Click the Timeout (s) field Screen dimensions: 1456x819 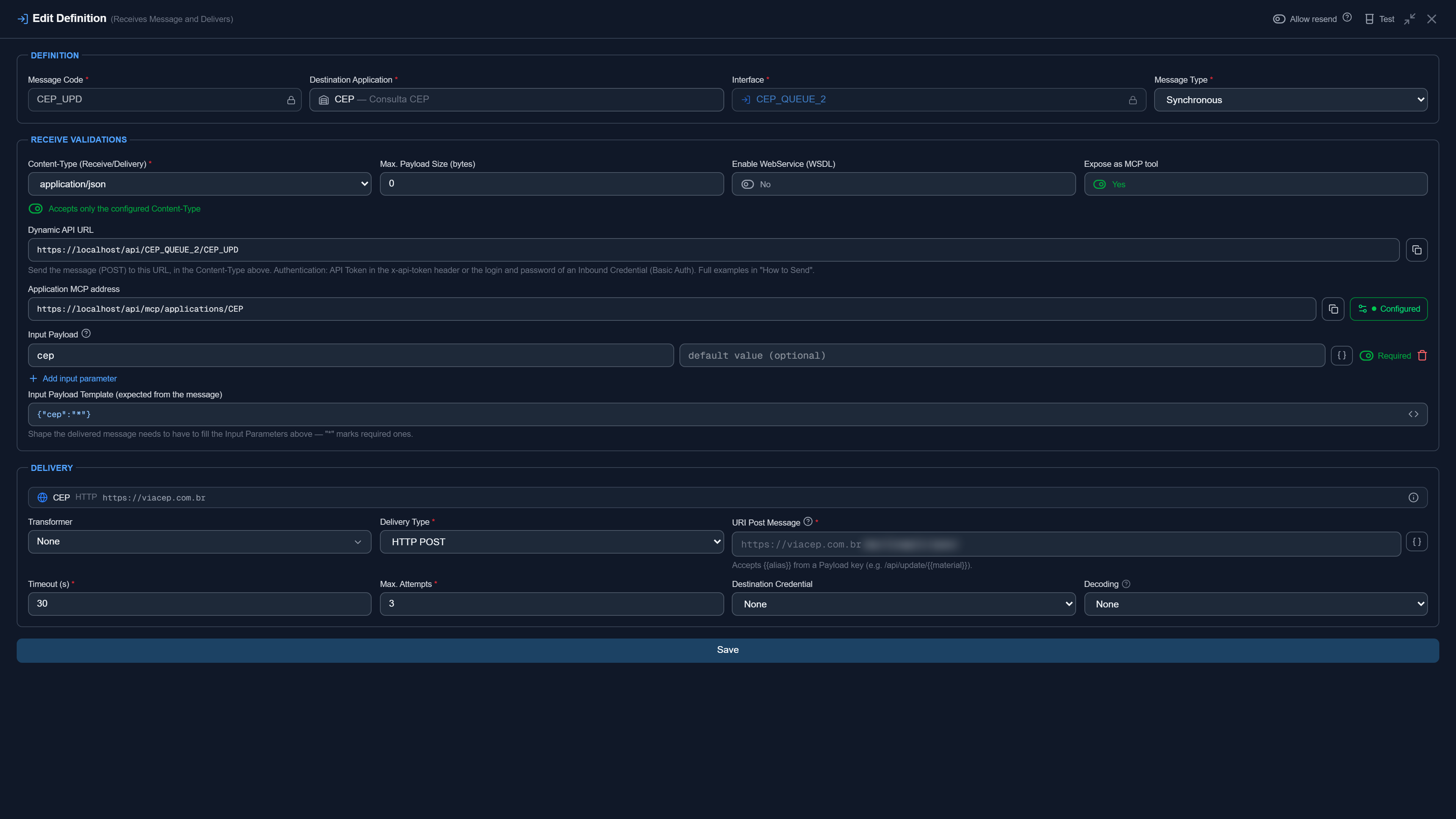click(199, 604)
